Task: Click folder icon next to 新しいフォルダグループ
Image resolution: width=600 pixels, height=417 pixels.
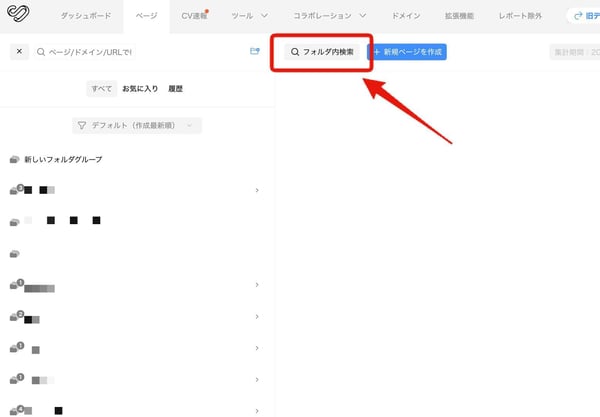Action: (15, 160)
